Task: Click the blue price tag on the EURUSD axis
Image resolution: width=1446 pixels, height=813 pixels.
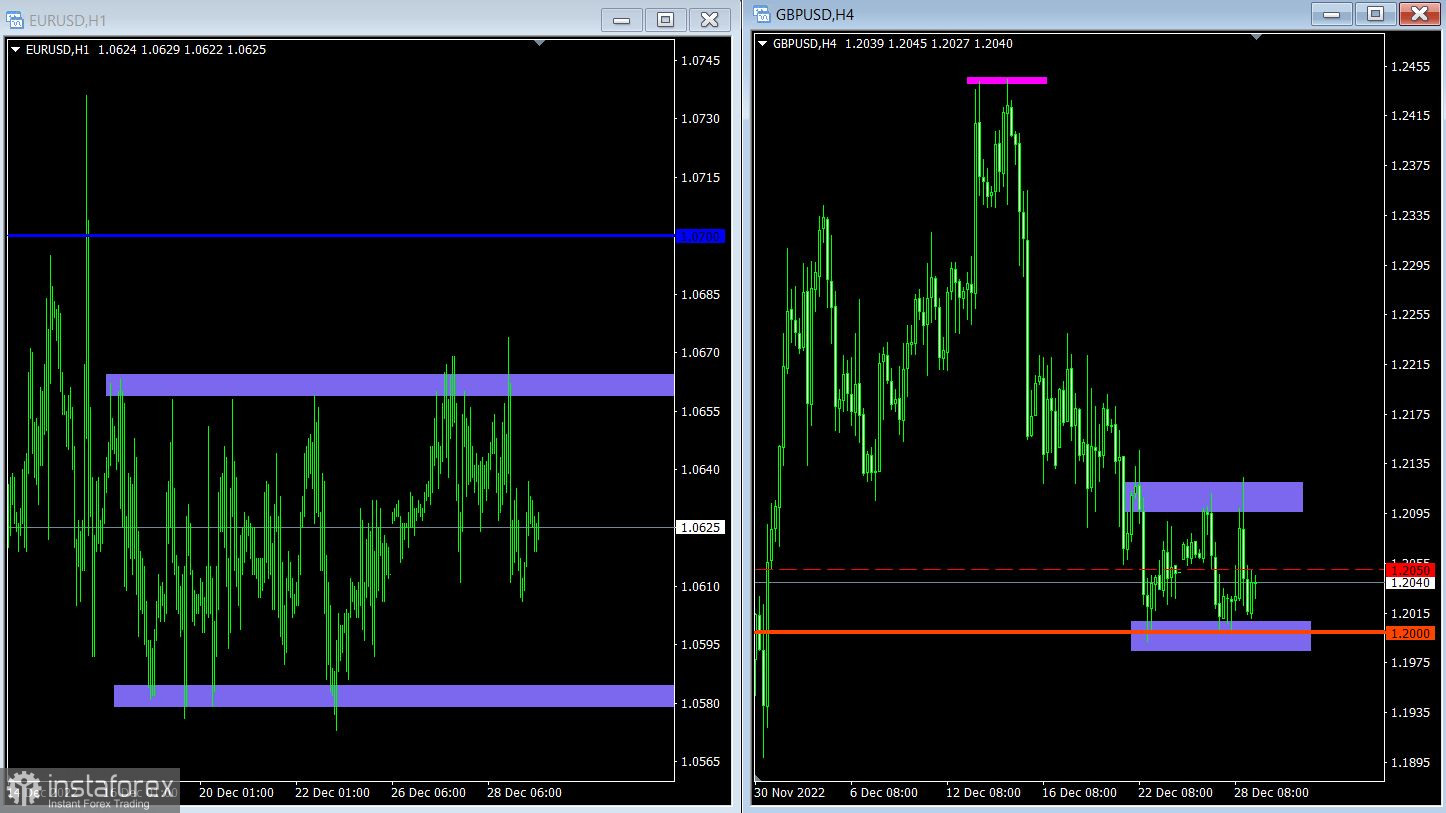Action: [x=701, y=236]
